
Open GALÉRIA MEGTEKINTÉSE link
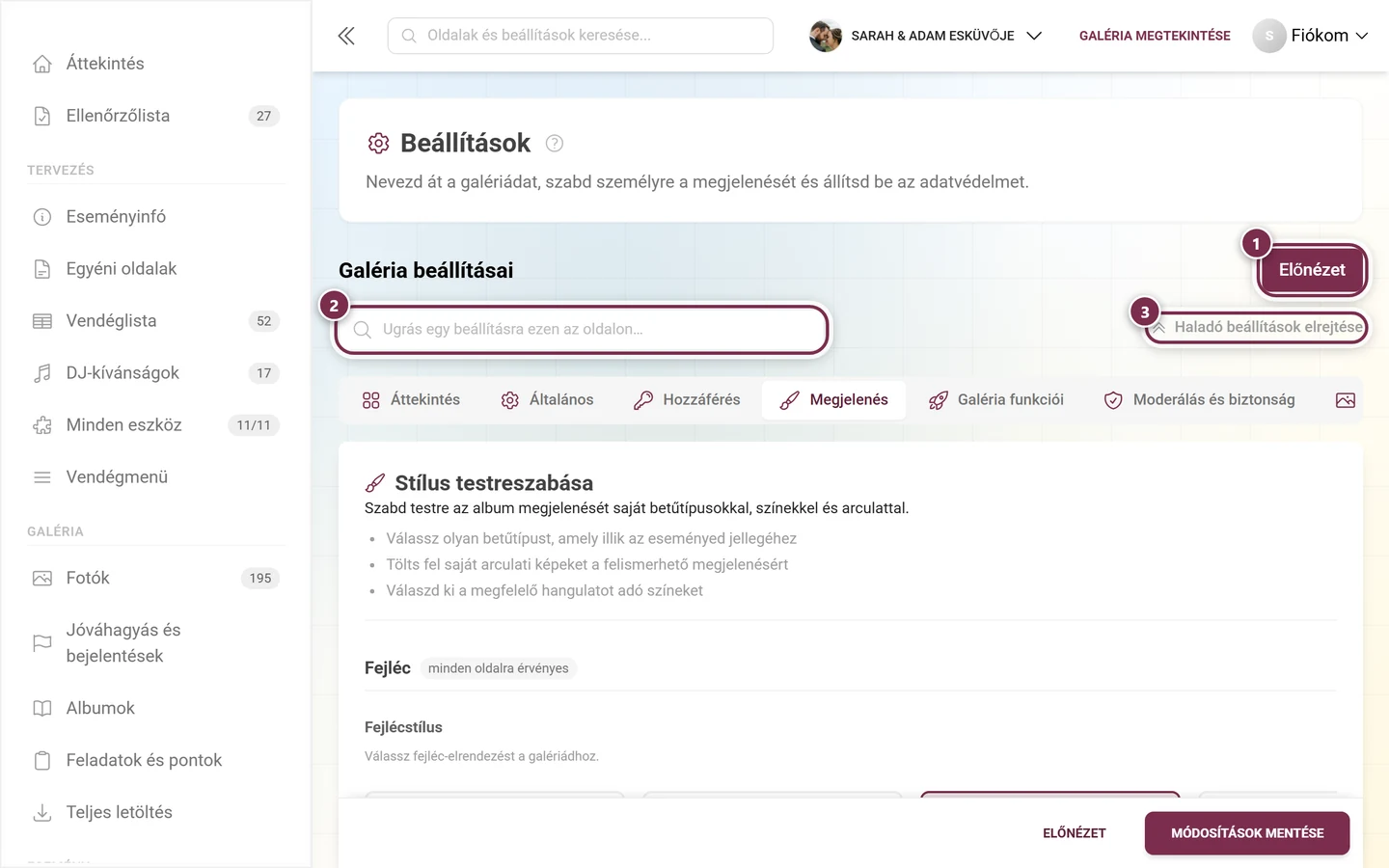pos(1155,36)
